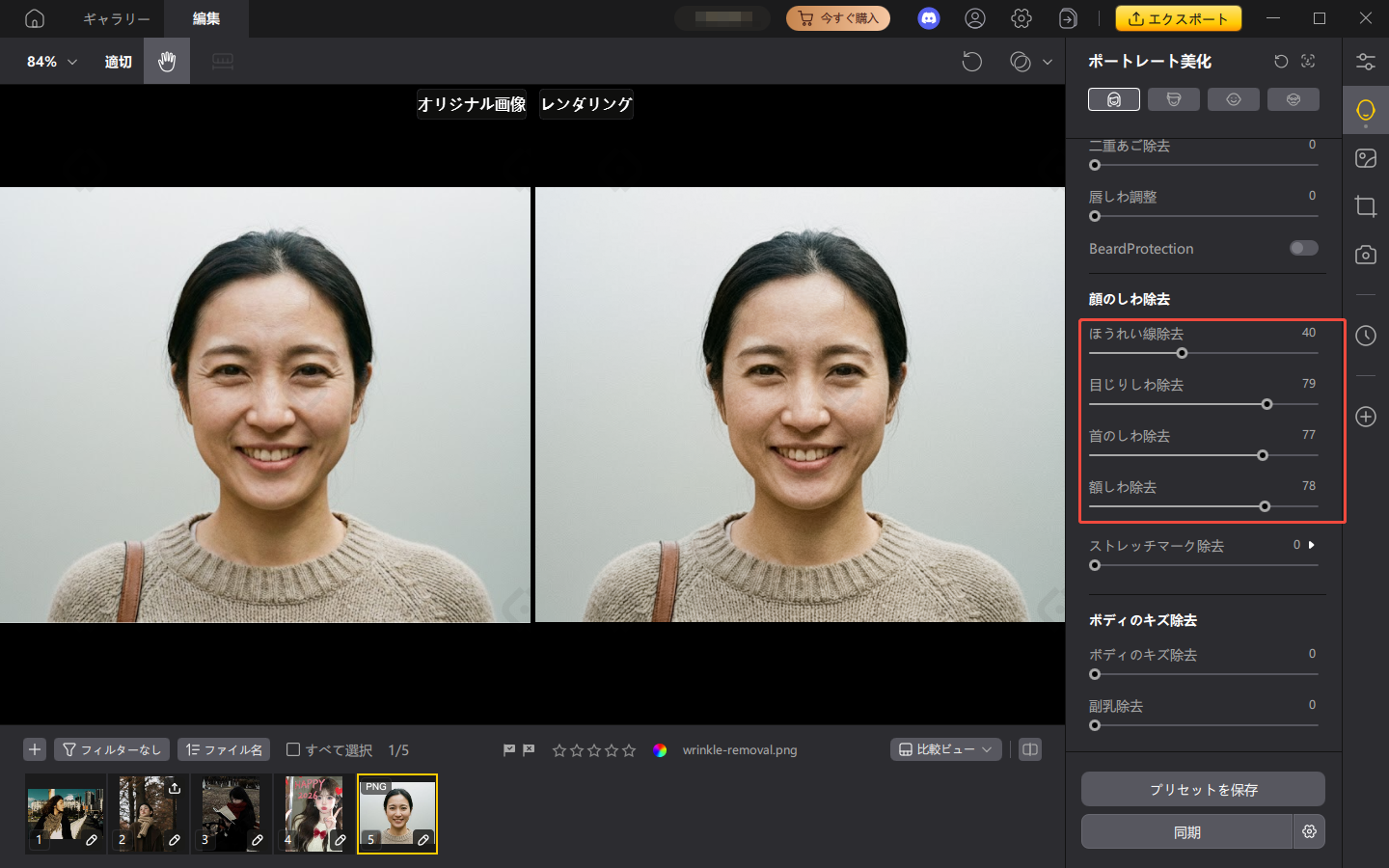Toggle the split compare view icon near 比較ビュー
The image size is (1389, 868).
(x=1029, y=749)
